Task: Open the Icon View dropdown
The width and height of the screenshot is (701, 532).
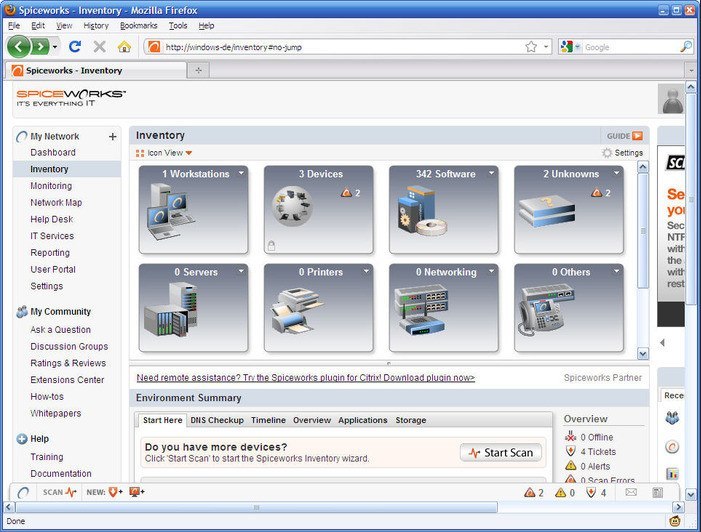Action: [x=164, y=153]
